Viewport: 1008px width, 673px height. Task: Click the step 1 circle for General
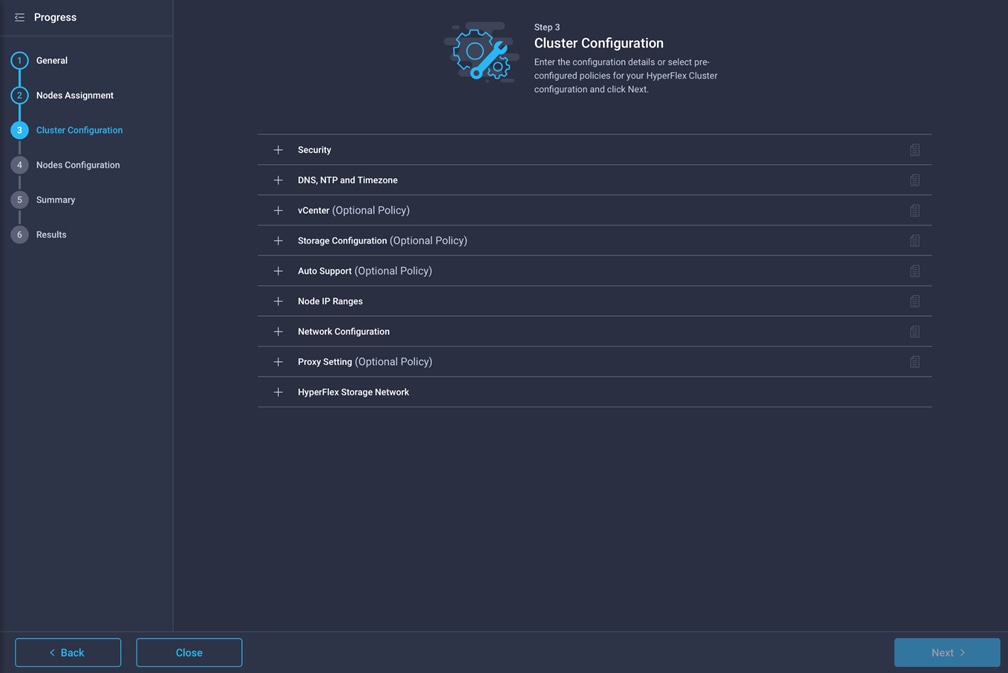(x=19, y=60)
